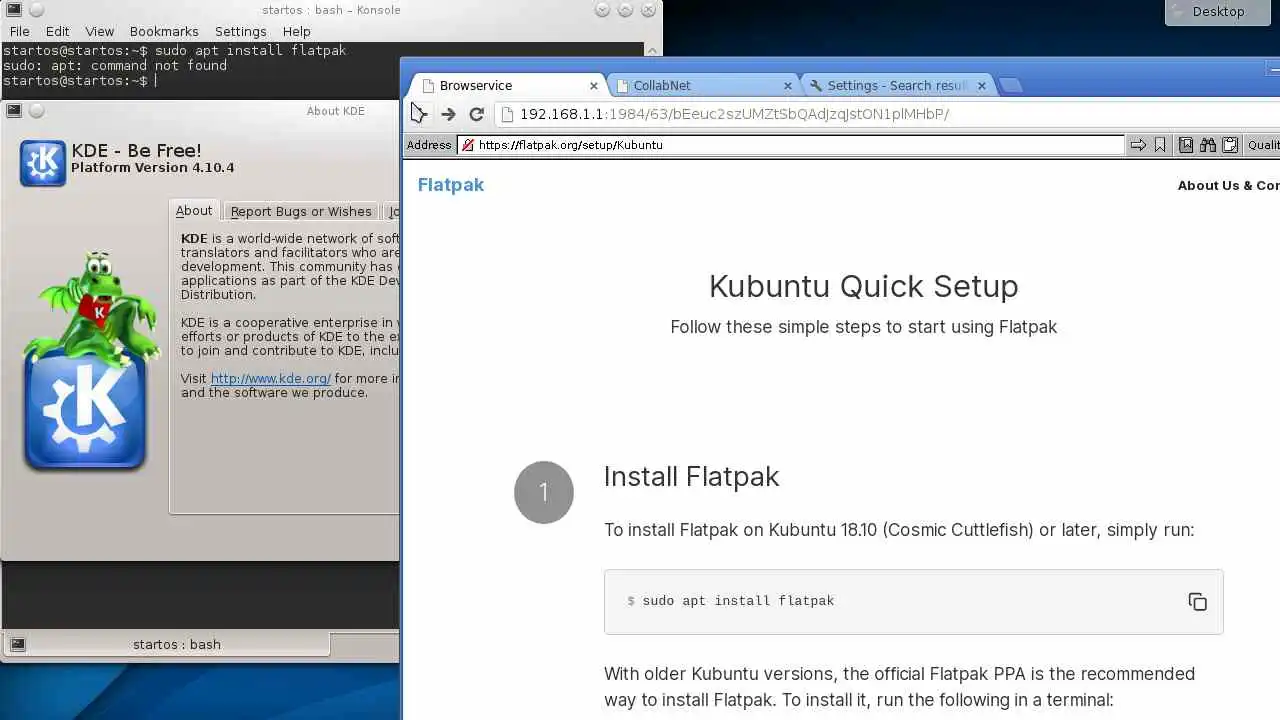Click the 'Platform Version 4.10.4' text

point(153,168)
